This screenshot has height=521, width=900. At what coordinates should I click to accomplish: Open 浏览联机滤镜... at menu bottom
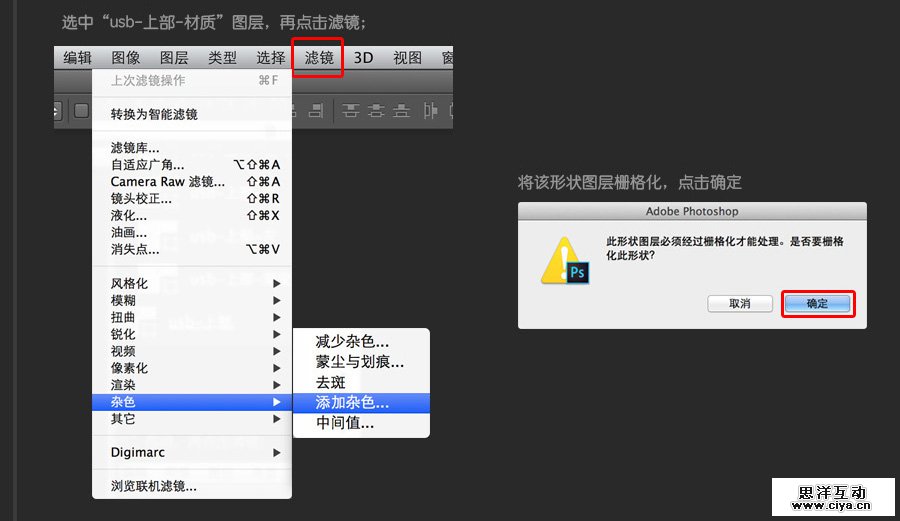click(x=192, y=486)
